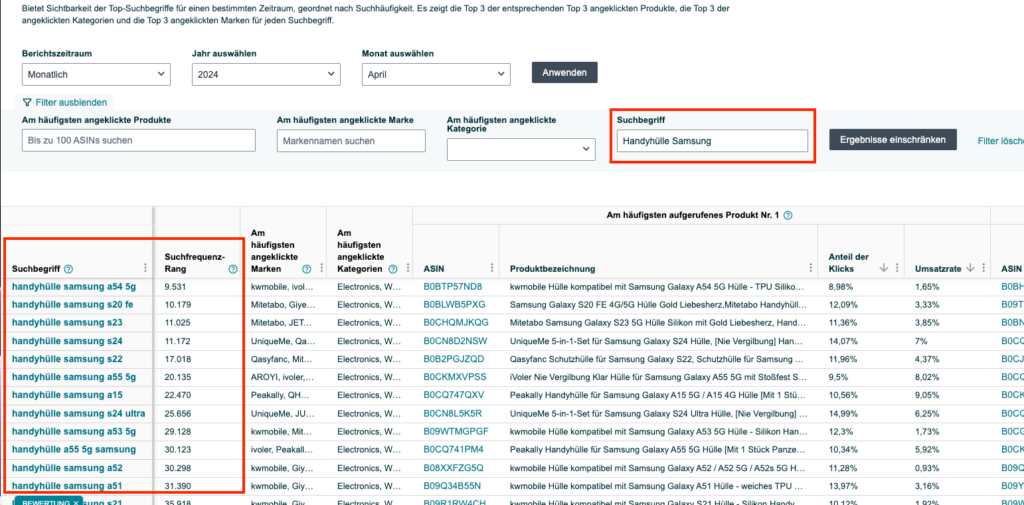Select the Umsatzrate value 9,05%
Viewport: 1024px width, 505px height.
click(x=927, y=395)
